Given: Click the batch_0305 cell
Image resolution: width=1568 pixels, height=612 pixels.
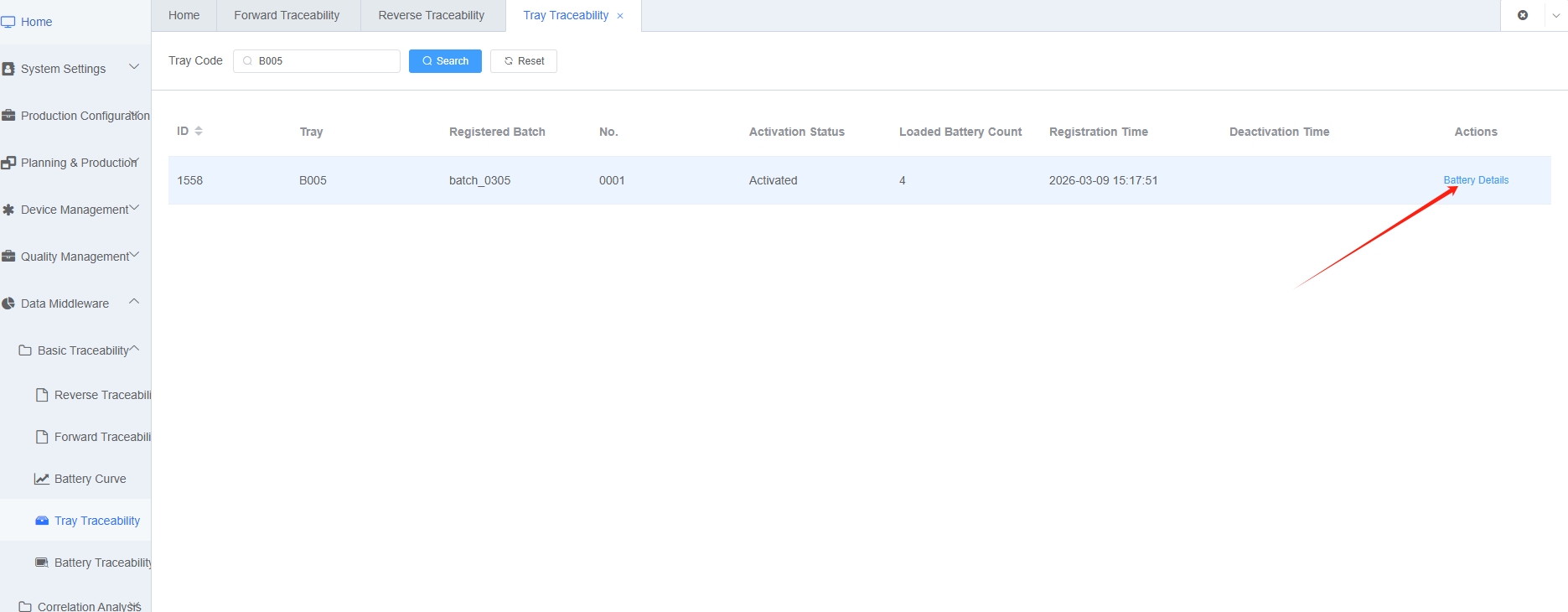Looking at the screenshot, I should pos(480,180).
